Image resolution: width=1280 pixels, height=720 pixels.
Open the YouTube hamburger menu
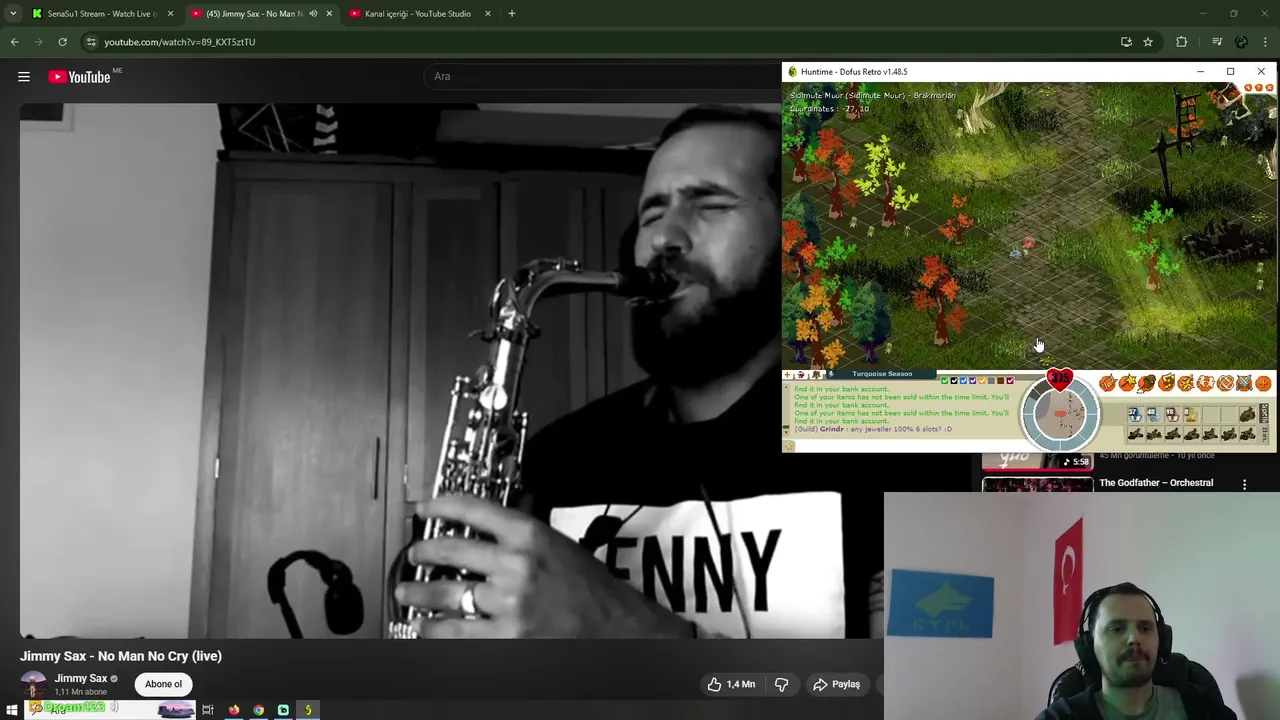[x=24, y=76]
